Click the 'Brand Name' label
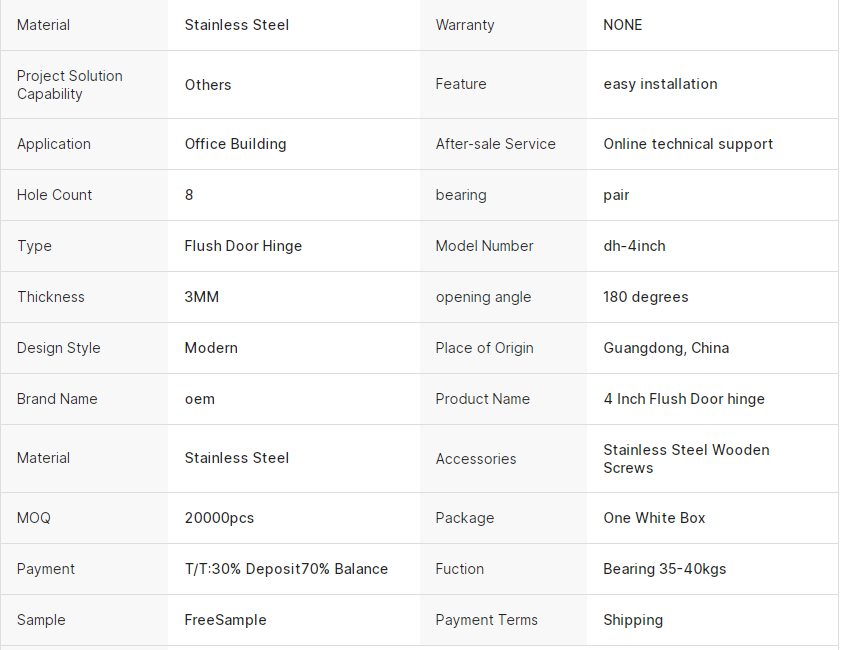 (x=57, y=399)
